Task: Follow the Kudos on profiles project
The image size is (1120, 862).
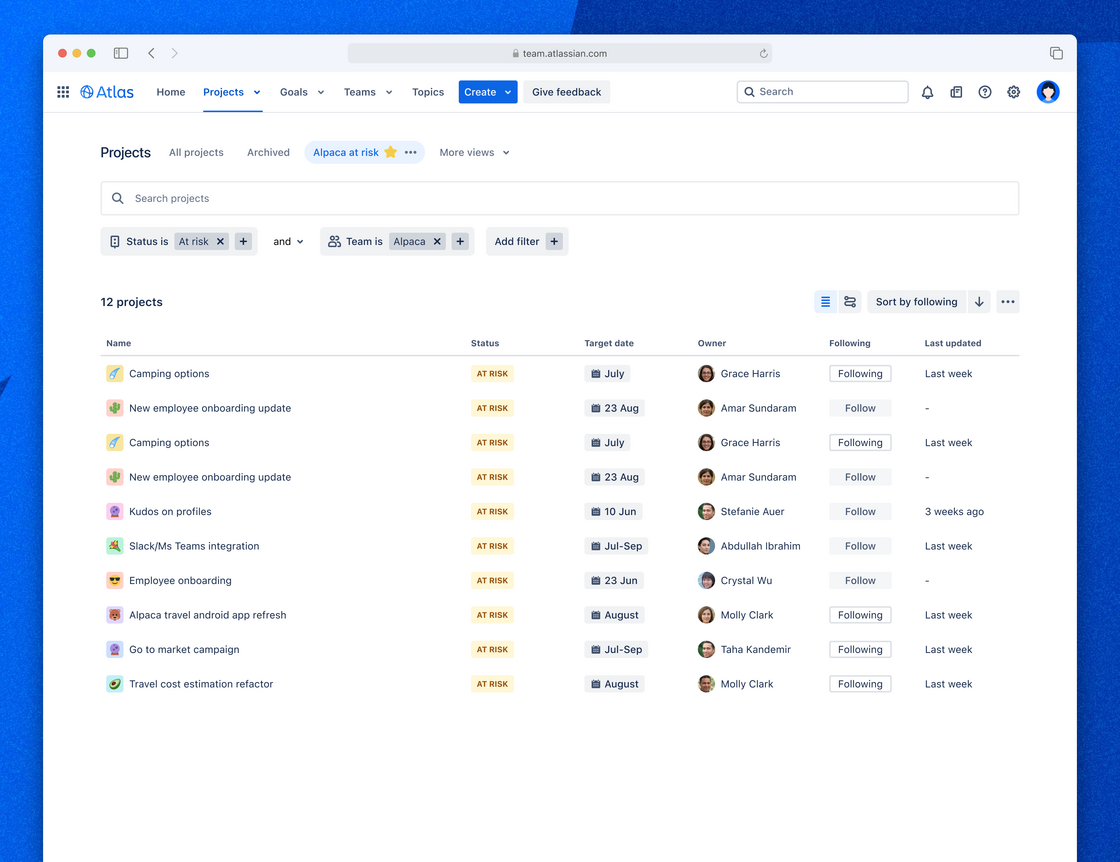Action: pos(859,511)
